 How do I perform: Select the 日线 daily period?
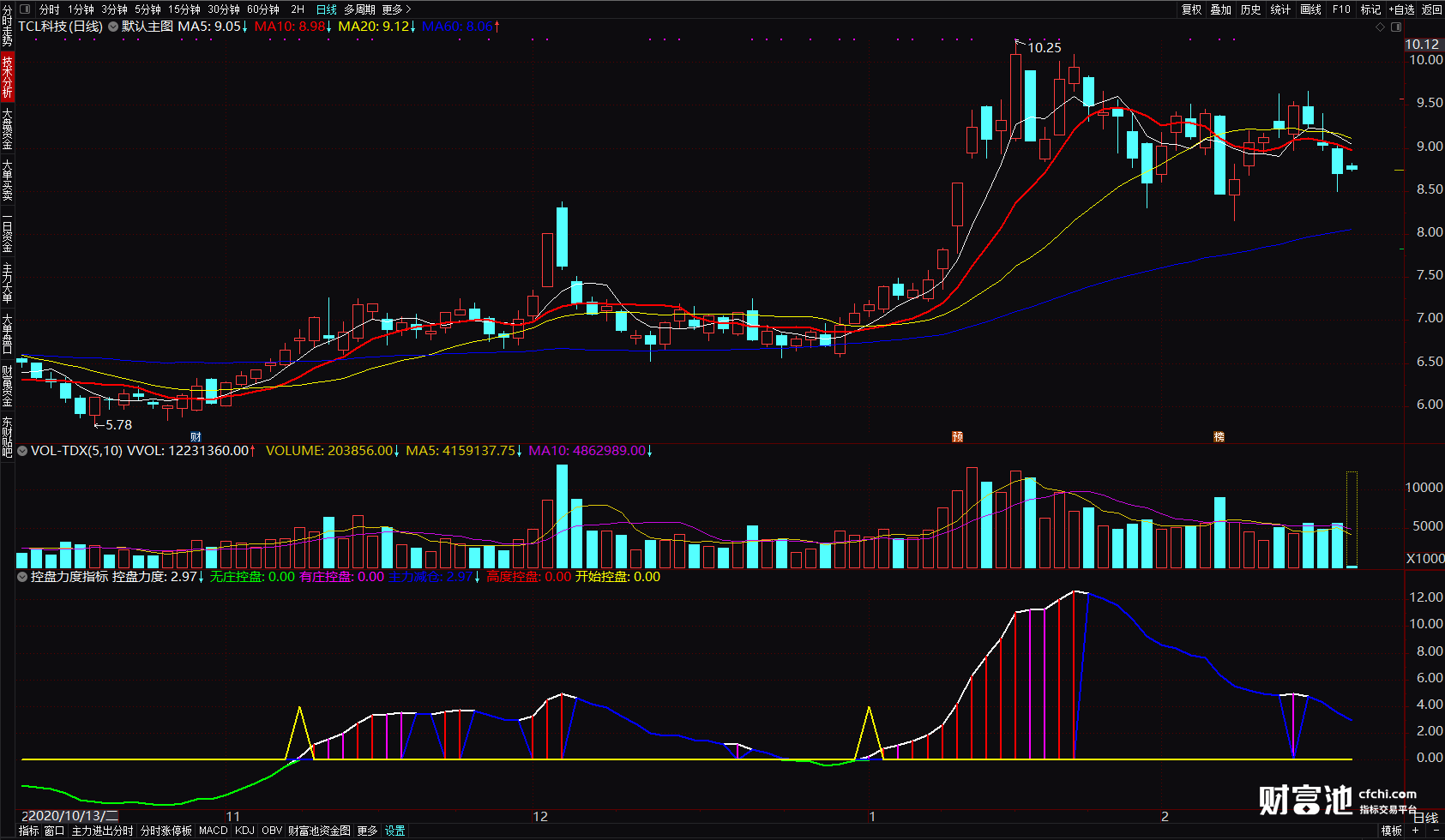327,9
